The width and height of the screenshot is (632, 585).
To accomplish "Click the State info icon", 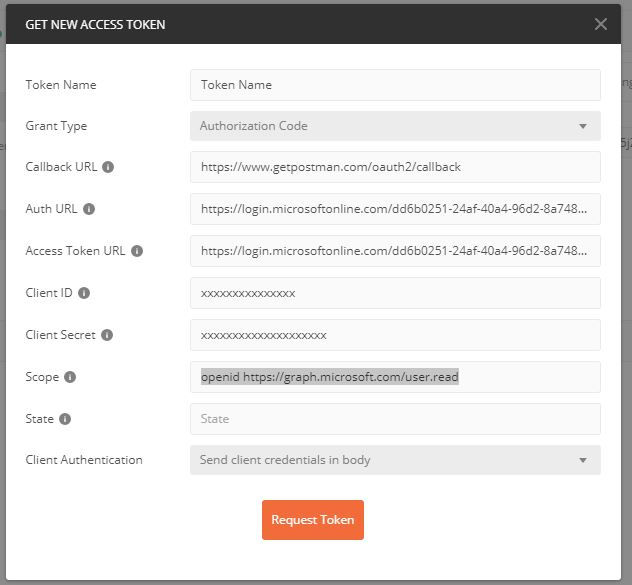I will pyautogui.click(x=65, y=419).
